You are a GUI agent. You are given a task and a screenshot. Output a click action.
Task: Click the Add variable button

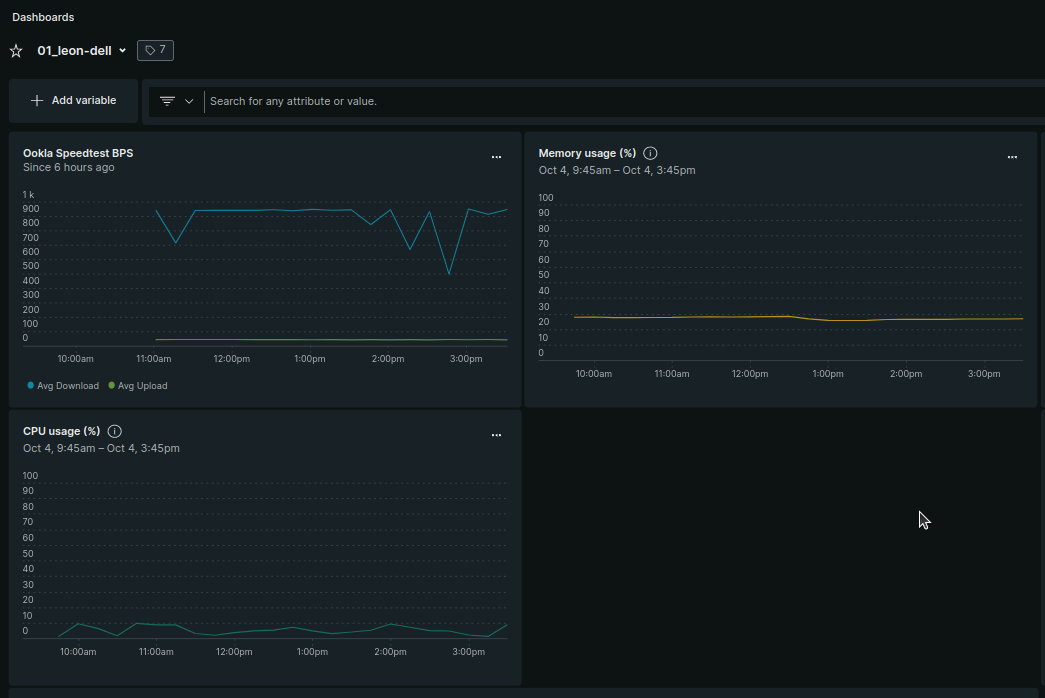point(73,100)
